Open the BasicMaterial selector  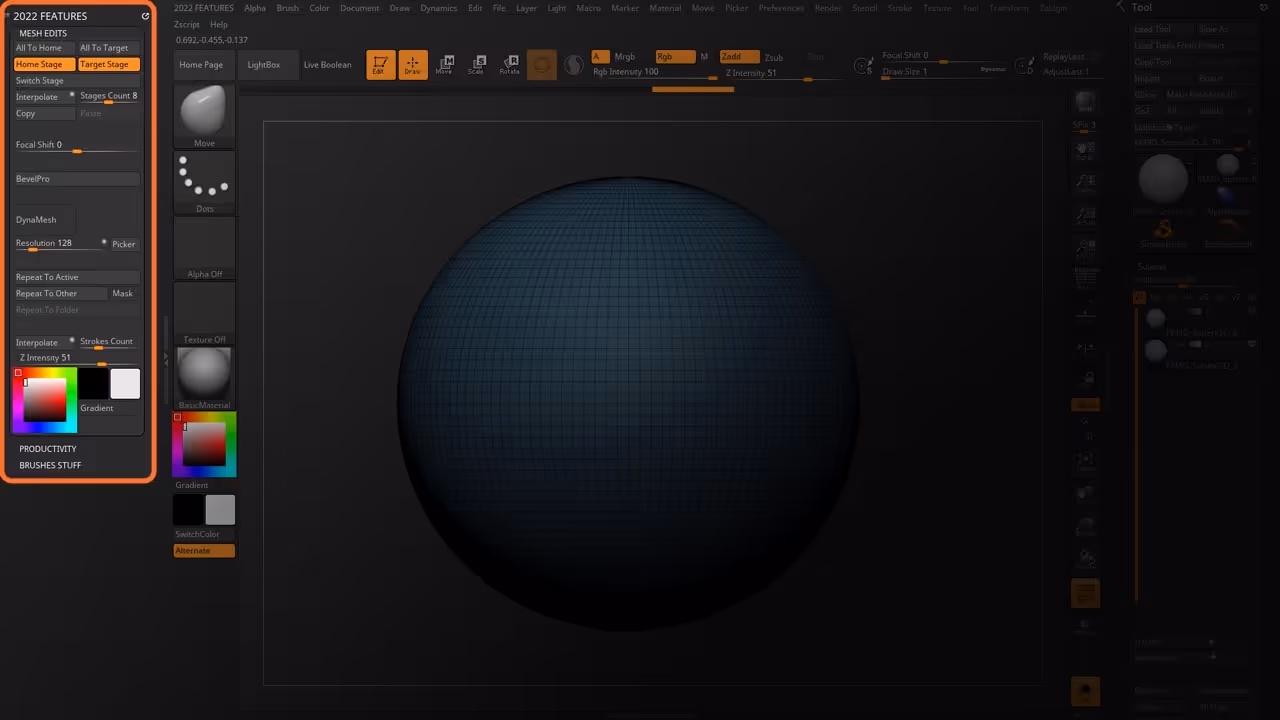(x=204, y=378)
